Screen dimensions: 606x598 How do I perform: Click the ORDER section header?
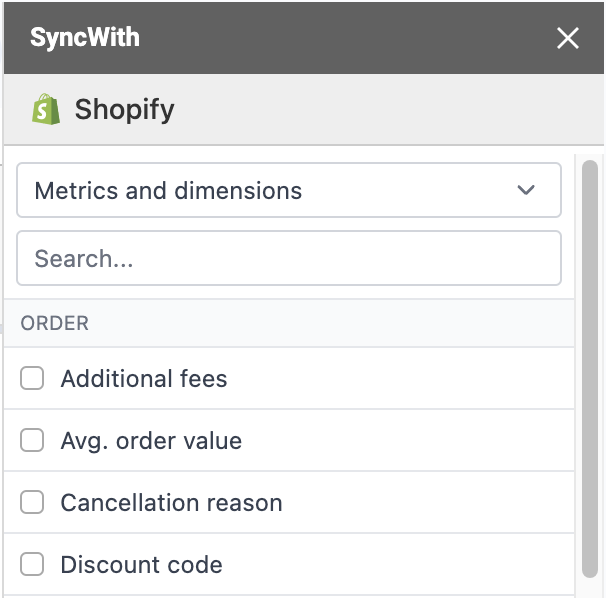tap(289, 323)
